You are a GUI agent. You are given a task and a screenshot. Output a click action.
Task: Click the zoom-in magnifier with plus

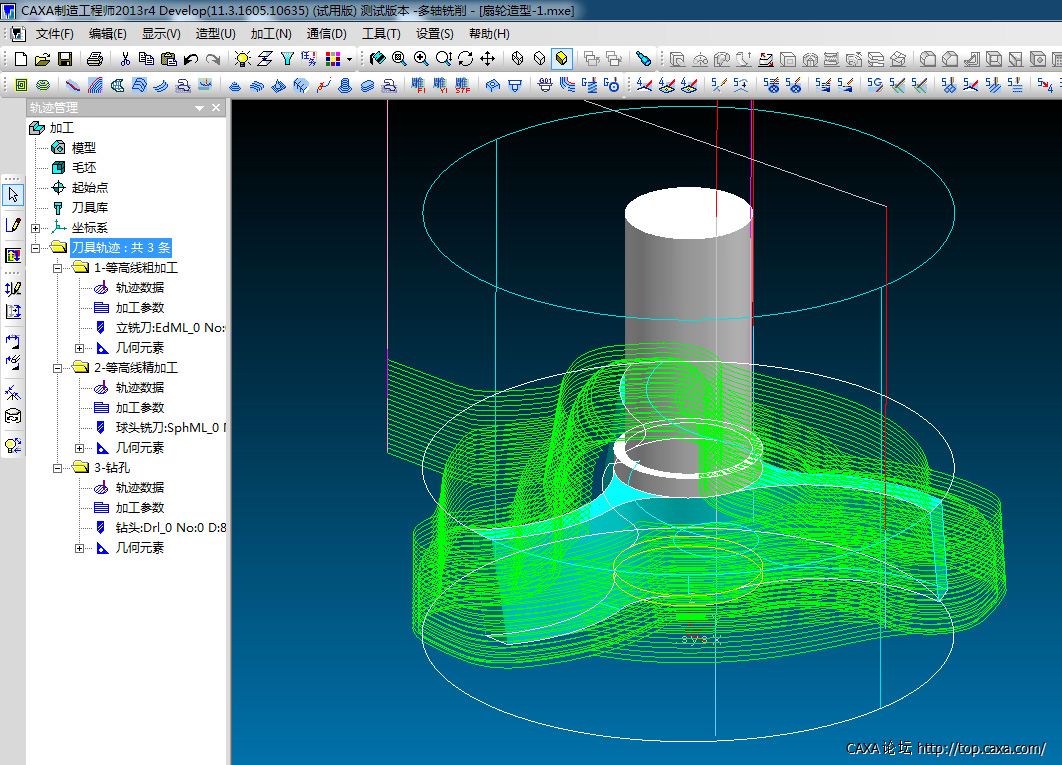click(421, 59)
